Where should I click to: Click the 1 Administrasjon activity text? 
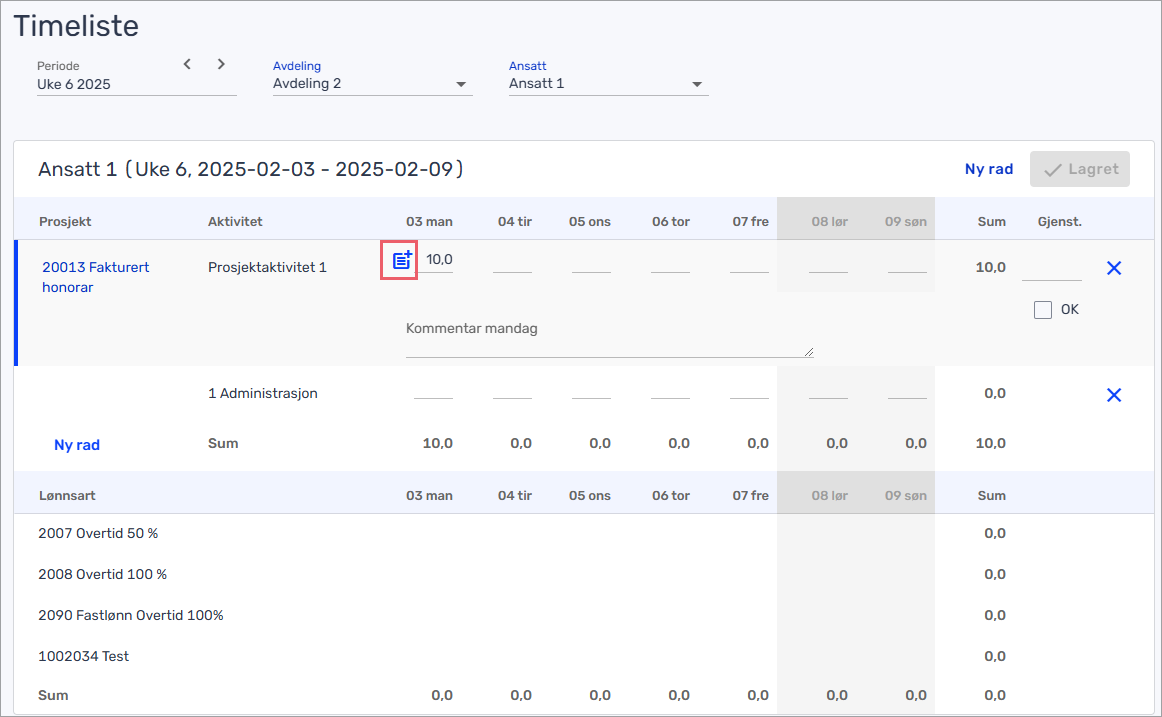point(263,393)
